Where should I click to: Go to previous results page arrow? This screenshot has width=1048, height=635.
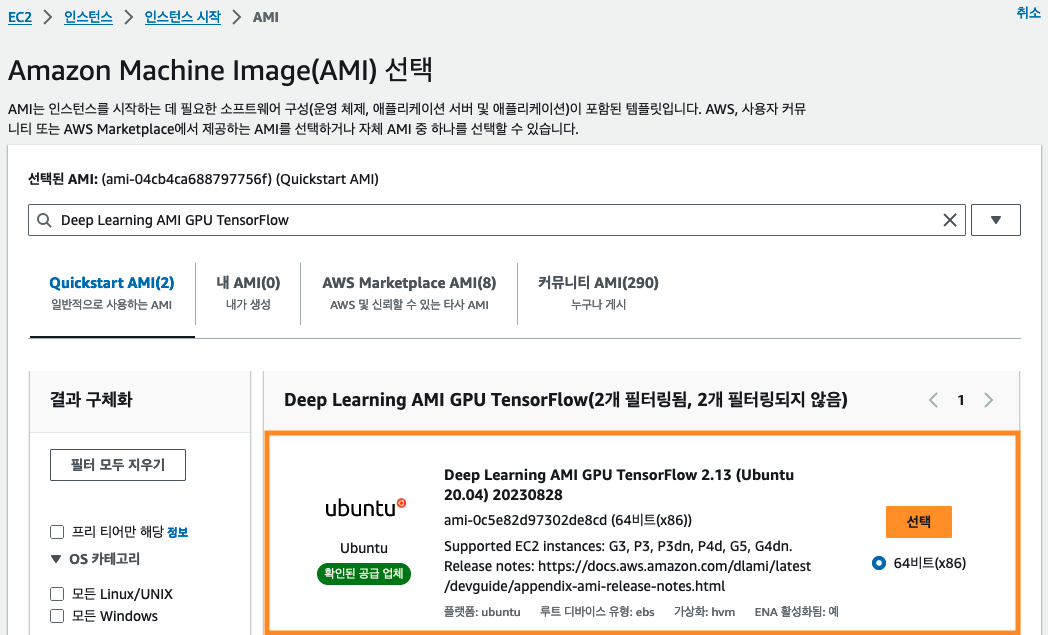[934, 400]
